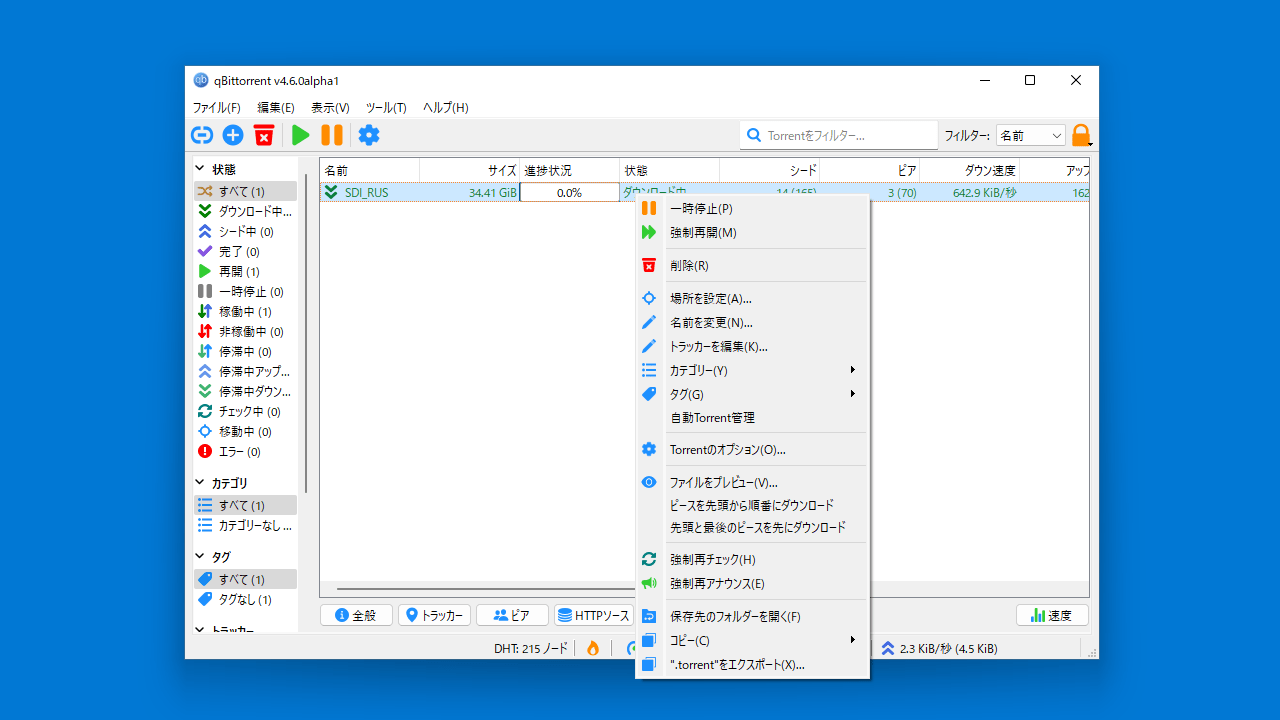Switch to the HTTPソース tab
Screen dimensions: 1280x720
click(x=594, y=615)
